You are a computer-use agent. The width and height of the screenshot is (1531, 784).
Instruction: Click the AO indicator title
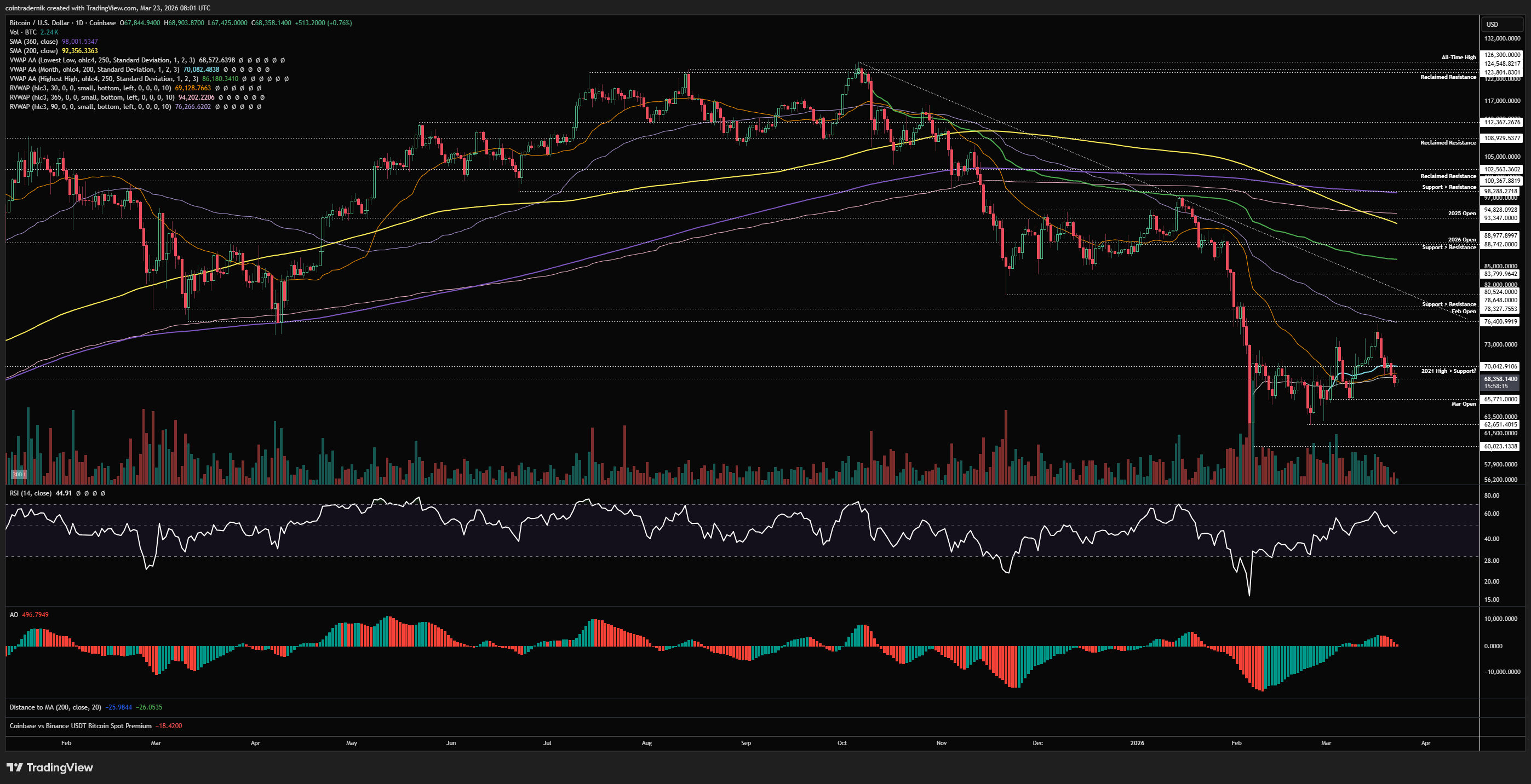pyautogui.click(x=14, y=615)
